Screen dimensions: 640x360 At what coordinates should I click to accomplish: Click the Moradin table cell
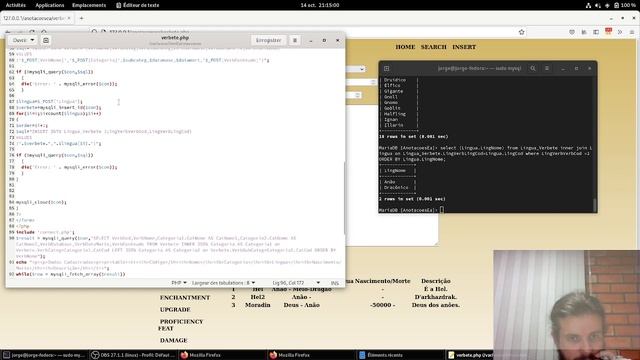258,305
